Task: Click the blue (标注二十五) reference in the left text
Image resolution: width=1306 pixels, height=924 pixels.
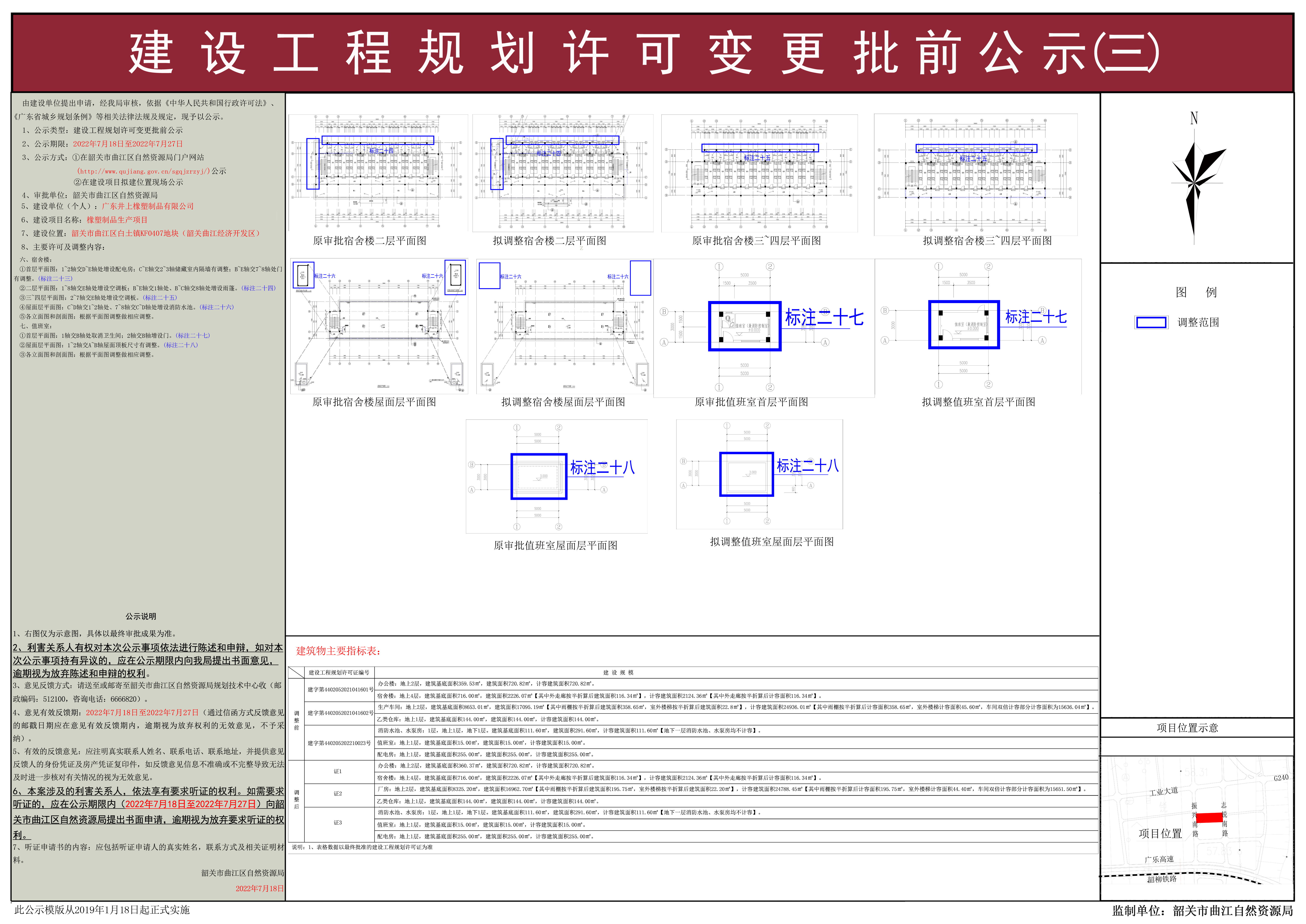Action: (160, 298)
